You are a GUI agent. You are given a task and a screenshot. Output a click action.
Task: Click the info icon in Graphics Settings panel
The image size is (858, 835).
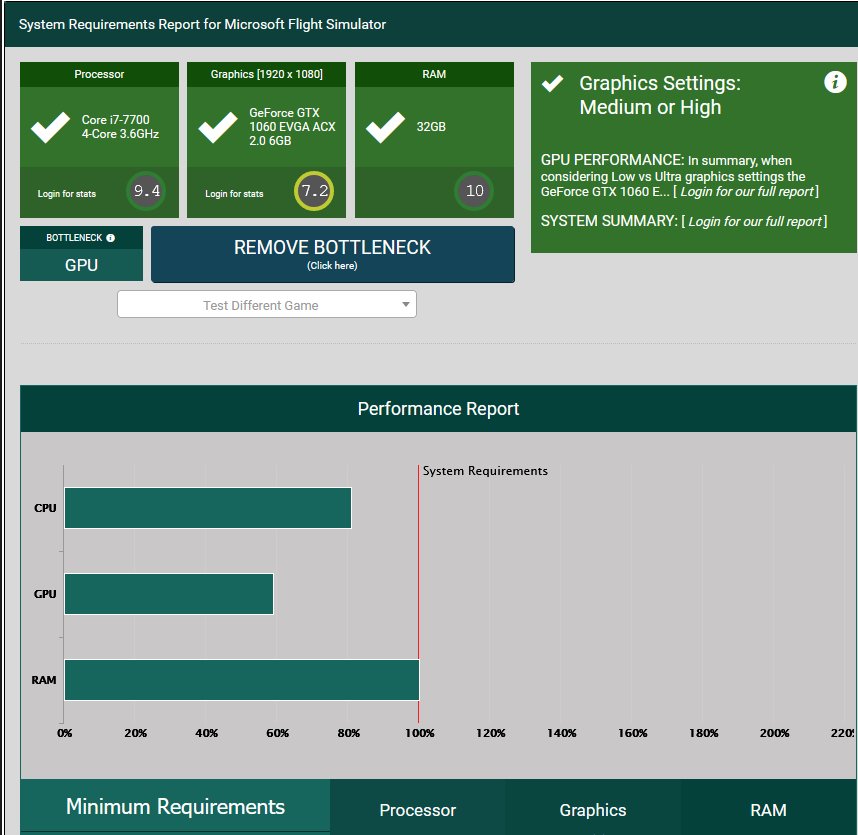(x=835, y=82)
